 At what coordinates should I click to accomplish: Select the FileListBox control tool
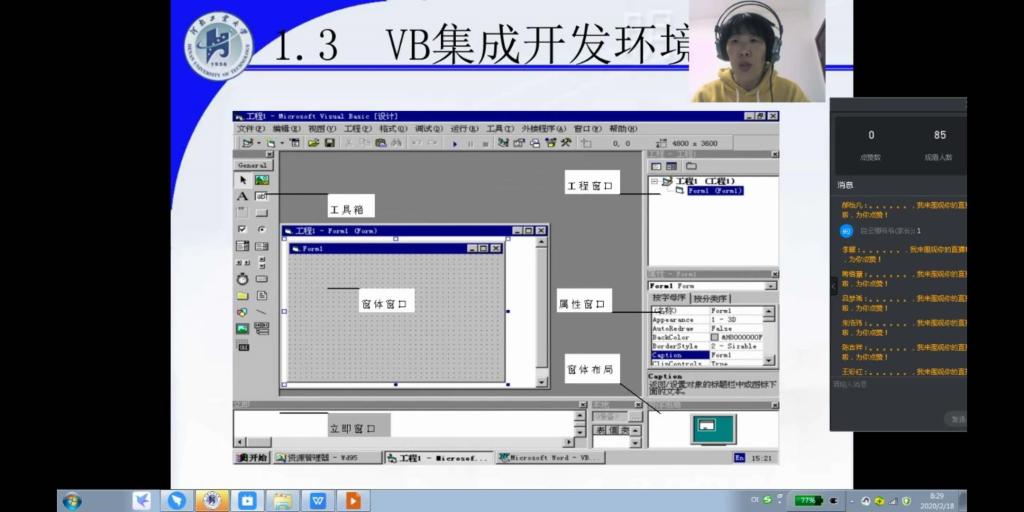[262, 295]
